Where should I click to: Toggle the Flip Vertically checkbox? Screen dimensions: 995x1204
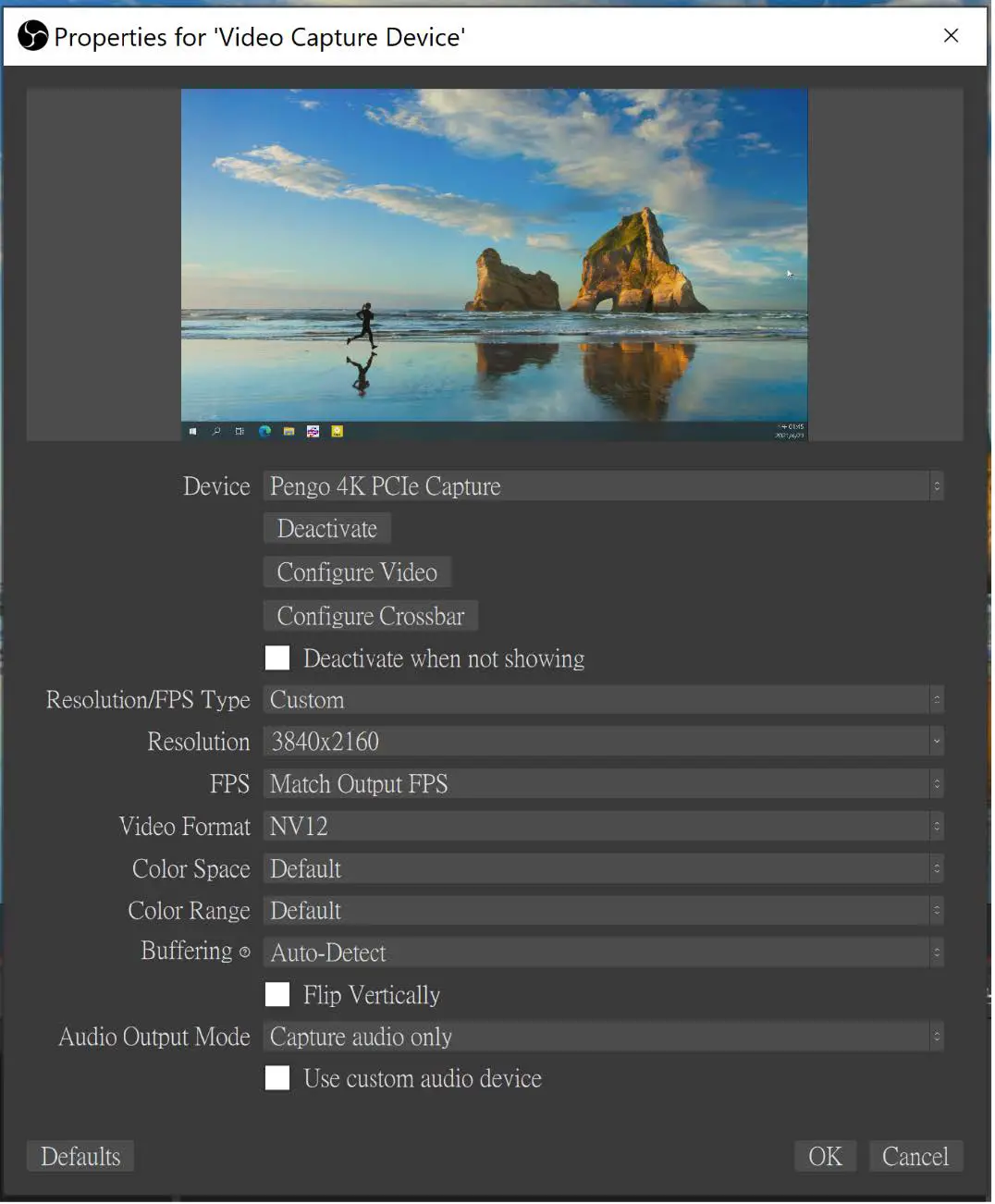(x=277, y=996)
